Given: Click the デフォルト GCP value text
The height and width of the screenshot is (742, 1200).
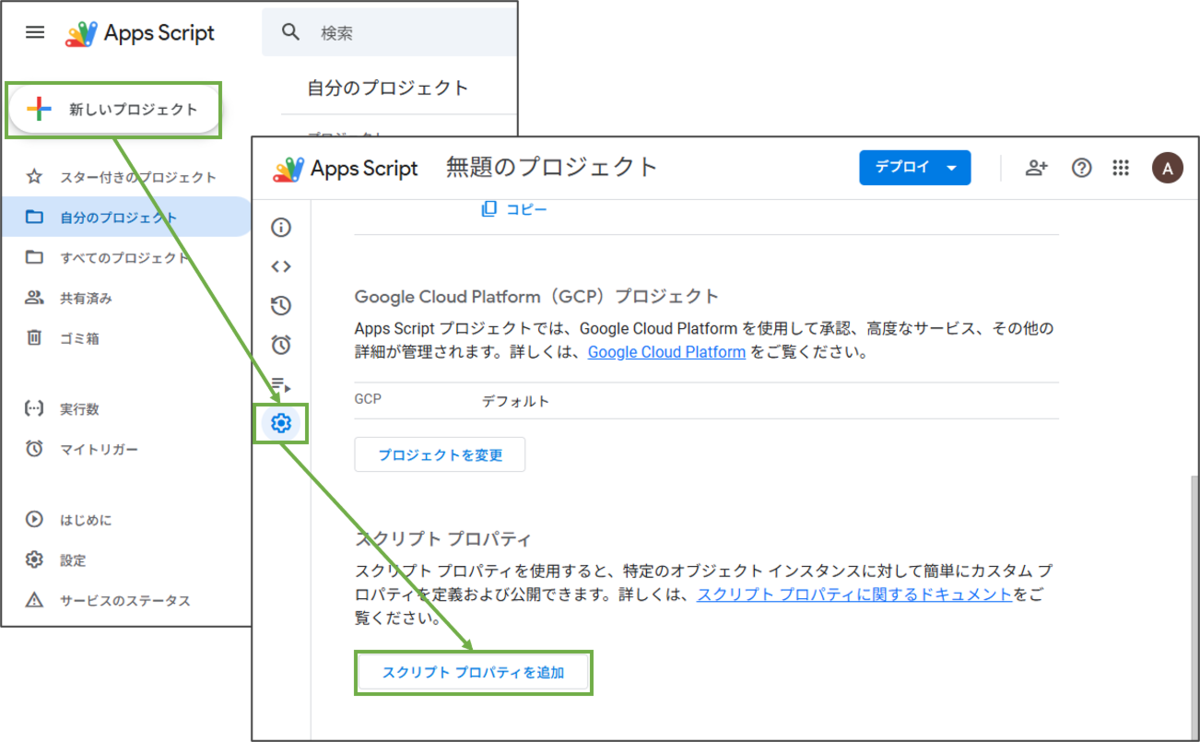Looking at the screenshot, I should [516, 401].
